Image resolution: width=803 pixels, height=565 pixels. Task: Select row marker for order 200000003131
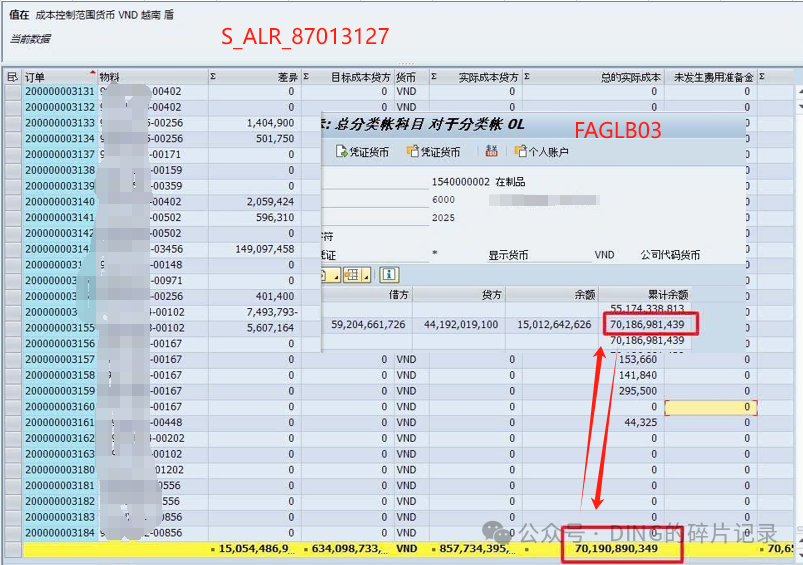[x=13, y=92]
